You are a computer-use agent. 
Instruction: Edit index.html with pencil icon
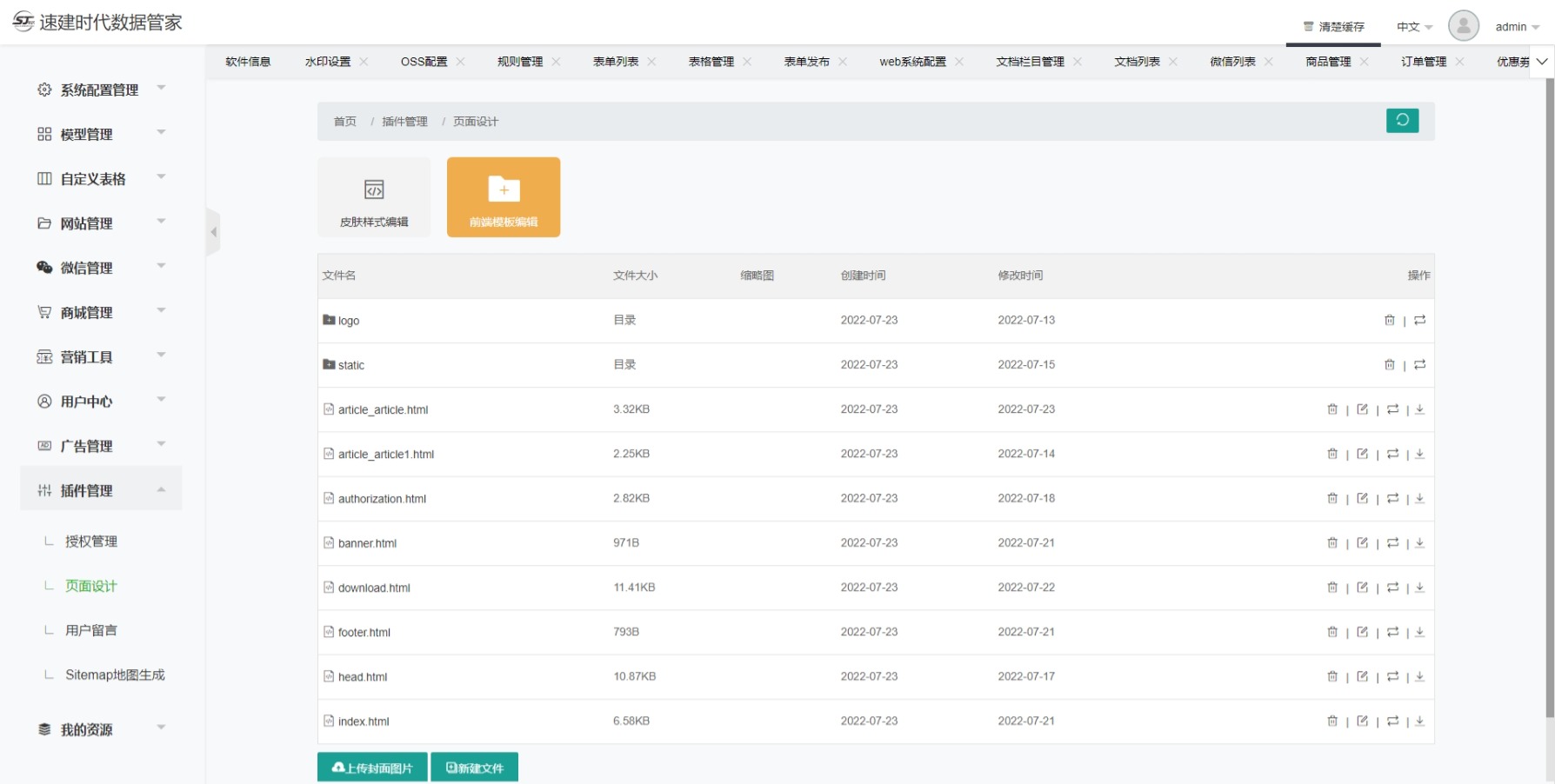(1362, 721)
